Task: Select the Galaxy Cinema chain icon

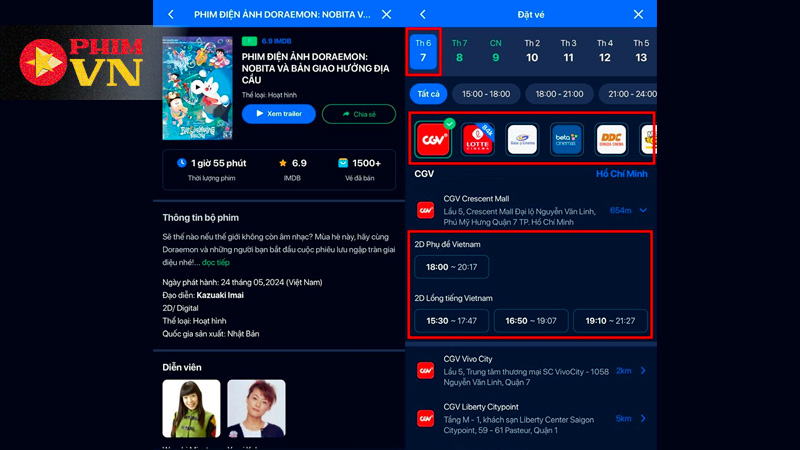Action: point(522,139)
